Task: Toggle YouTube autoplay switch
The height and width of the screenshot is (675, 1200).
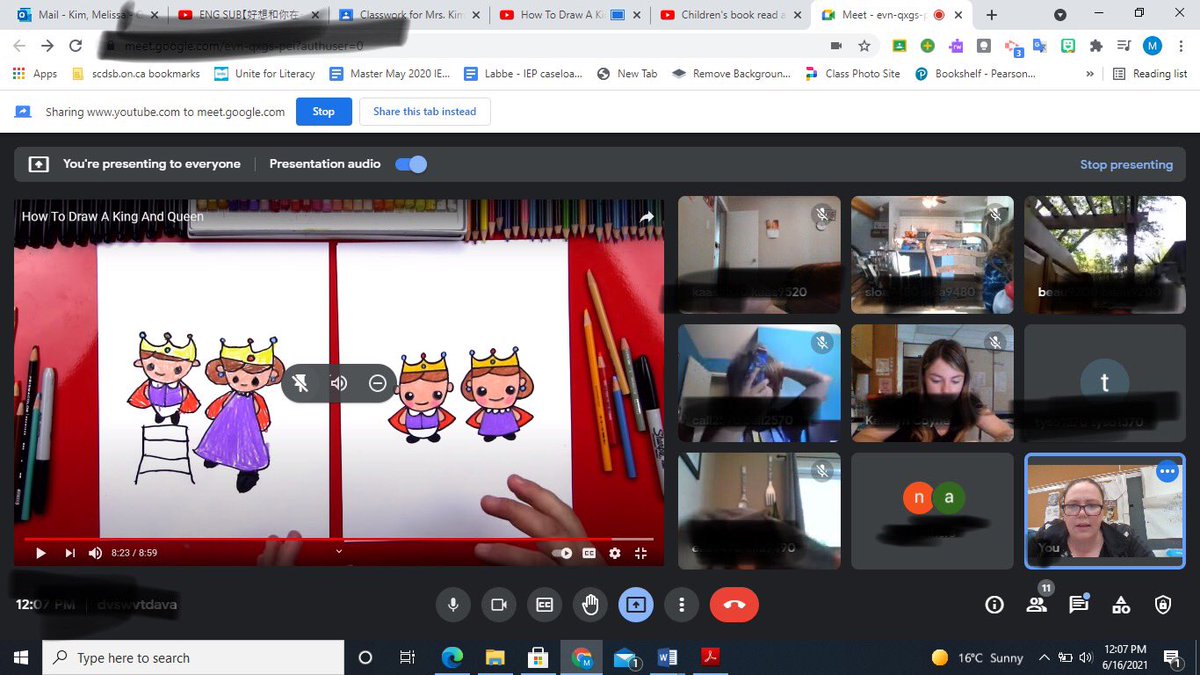Action: click(563, 552)
